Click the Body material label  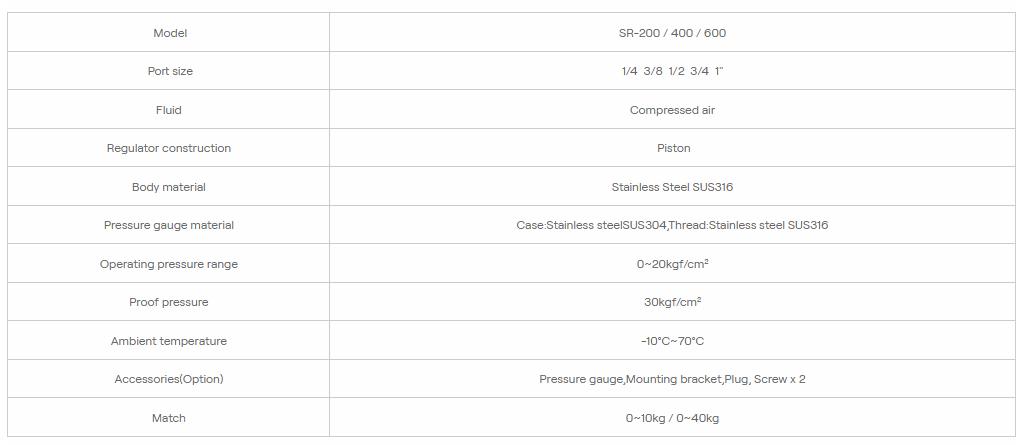pyautogui.click(x=169, y=187)
